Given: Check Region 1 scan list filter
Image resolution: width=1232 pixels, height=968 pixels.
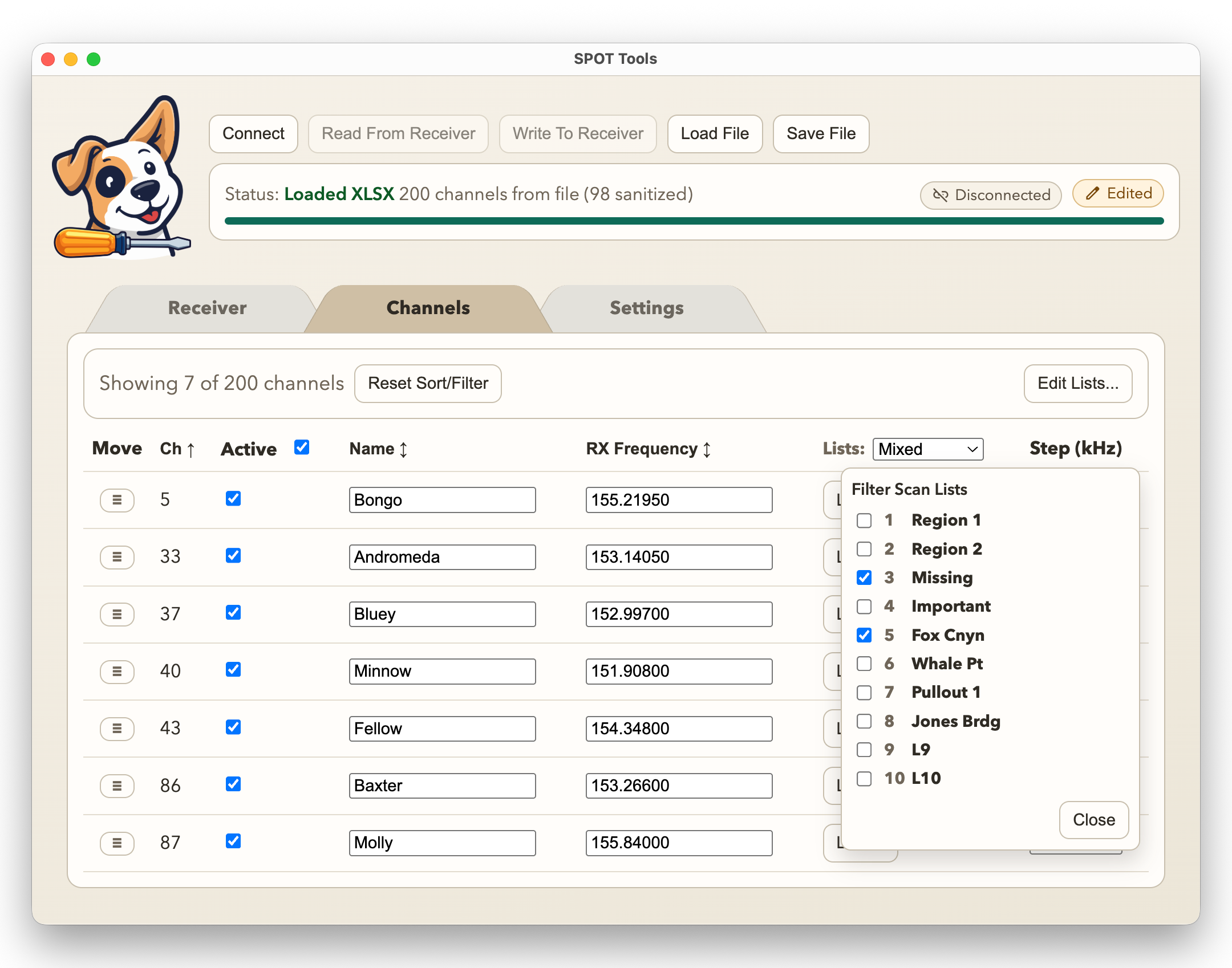Looking at the screenshot, I should 864,520.
